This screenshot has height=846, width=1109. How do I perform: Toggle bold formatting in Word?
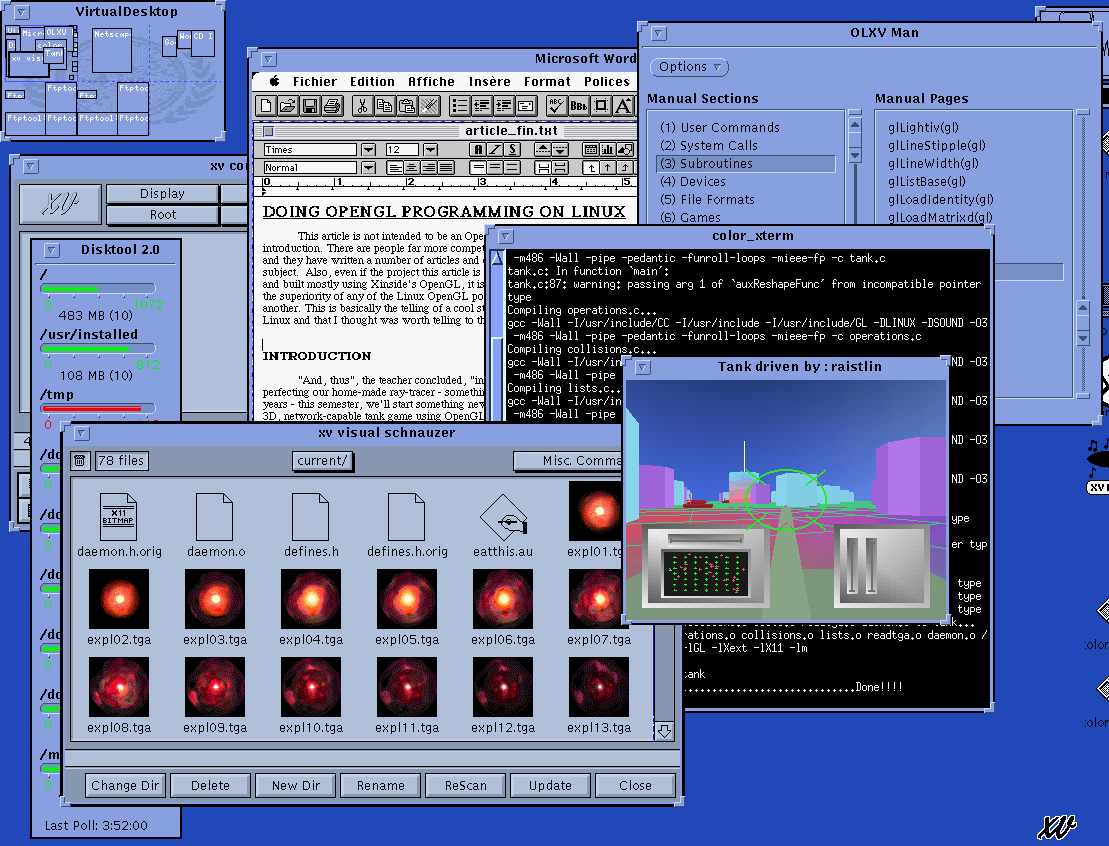478,149
